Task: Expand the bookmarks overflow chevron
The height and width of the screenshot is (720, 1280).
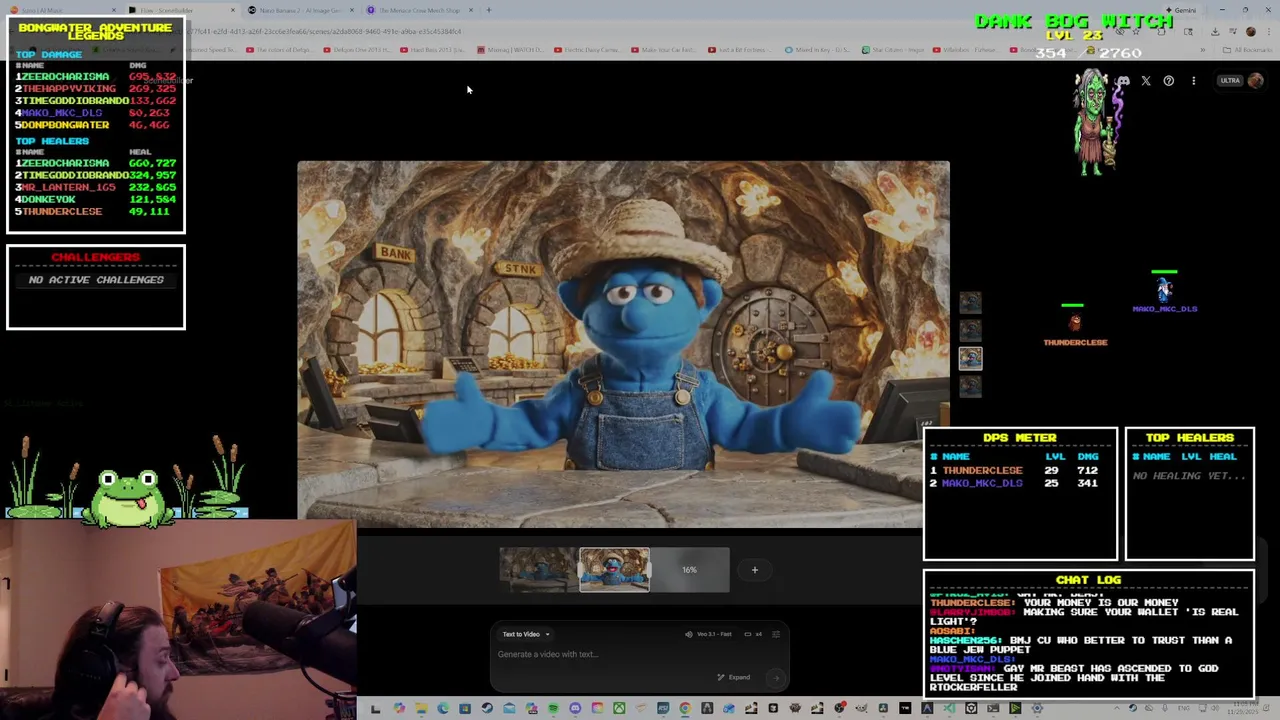Action: tap(1202, 50)
